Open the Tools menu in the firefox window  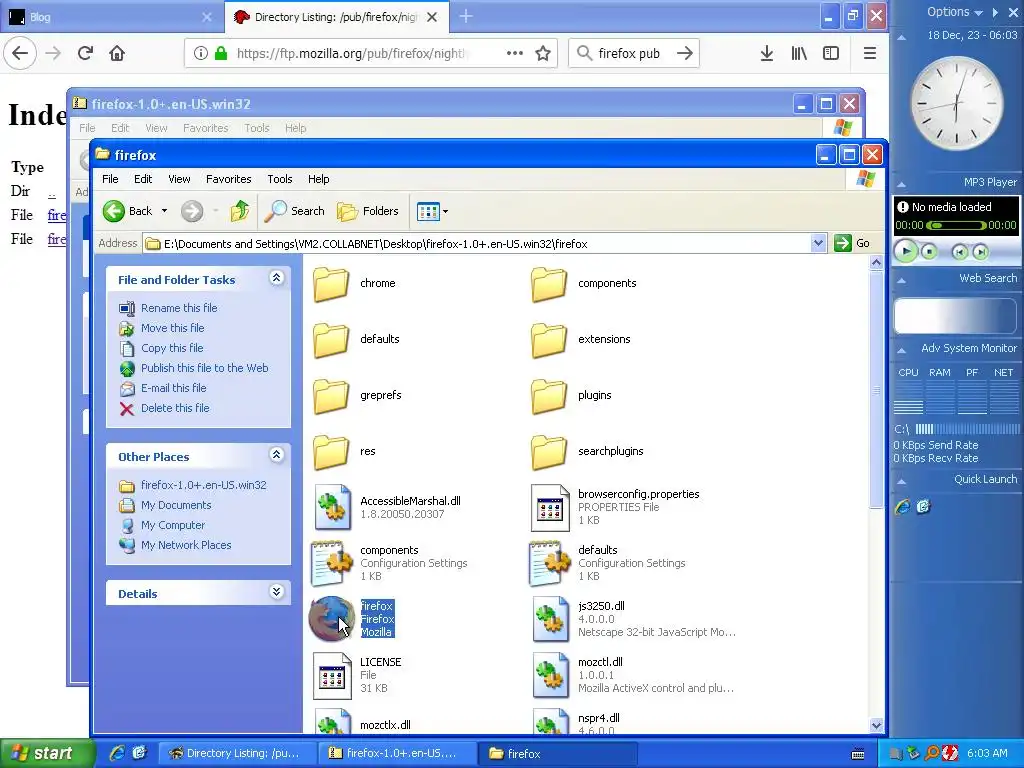point(280,179)
